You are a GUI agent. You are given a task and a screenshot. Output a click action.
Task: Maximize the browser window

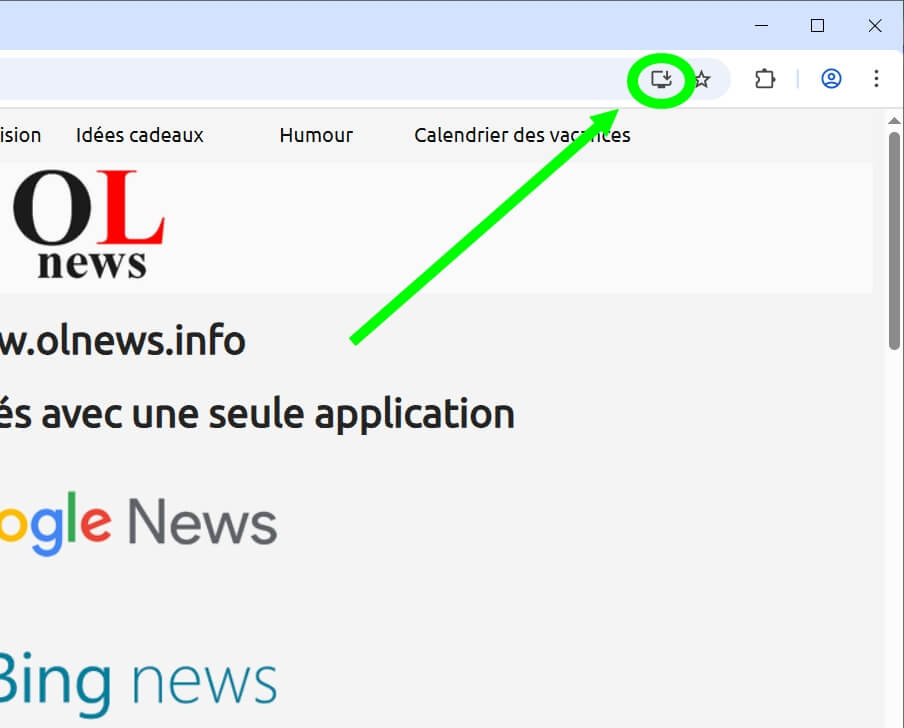click(818, 26)
